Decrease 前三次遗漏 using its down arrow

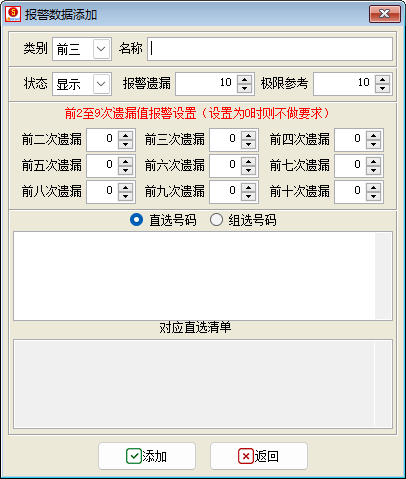click(x=248, y=144)
